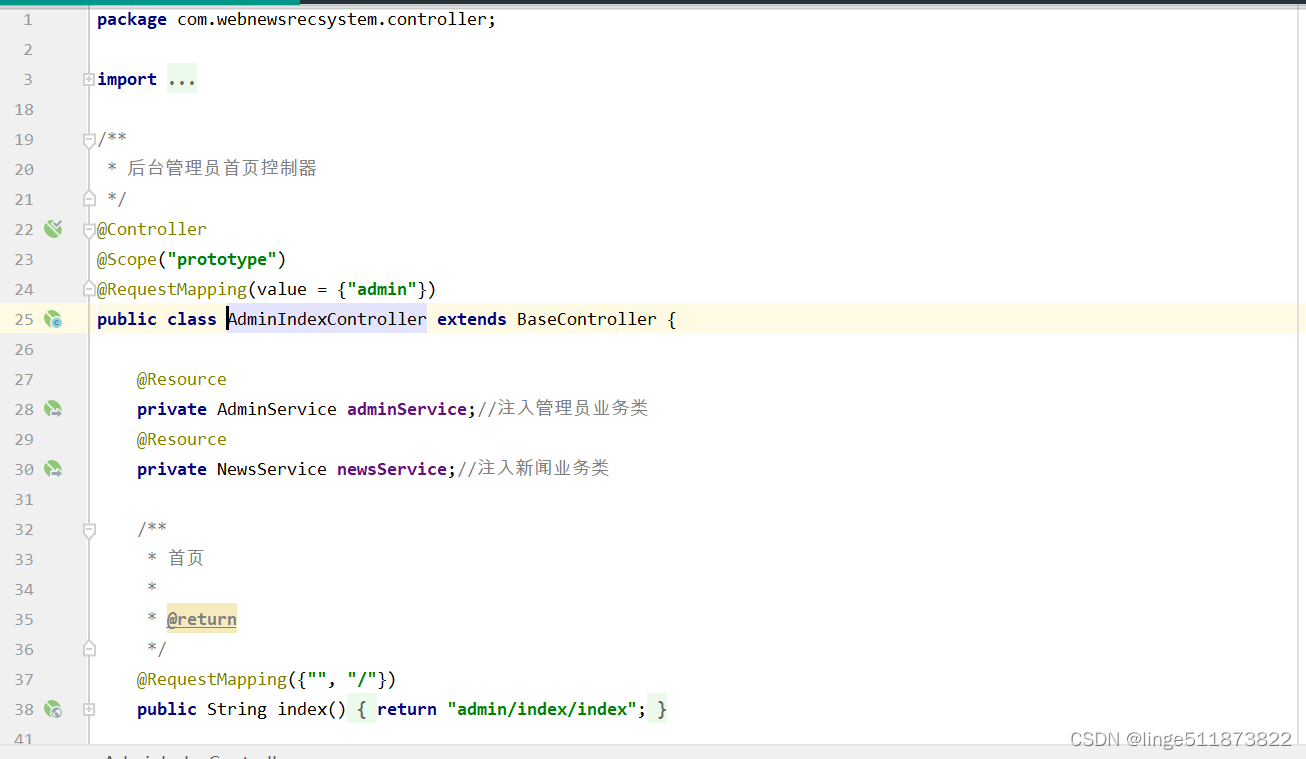Click the Javadoc text 首页 on line 33
Viewport: 1306px width, 759px height.
[186, 559]
